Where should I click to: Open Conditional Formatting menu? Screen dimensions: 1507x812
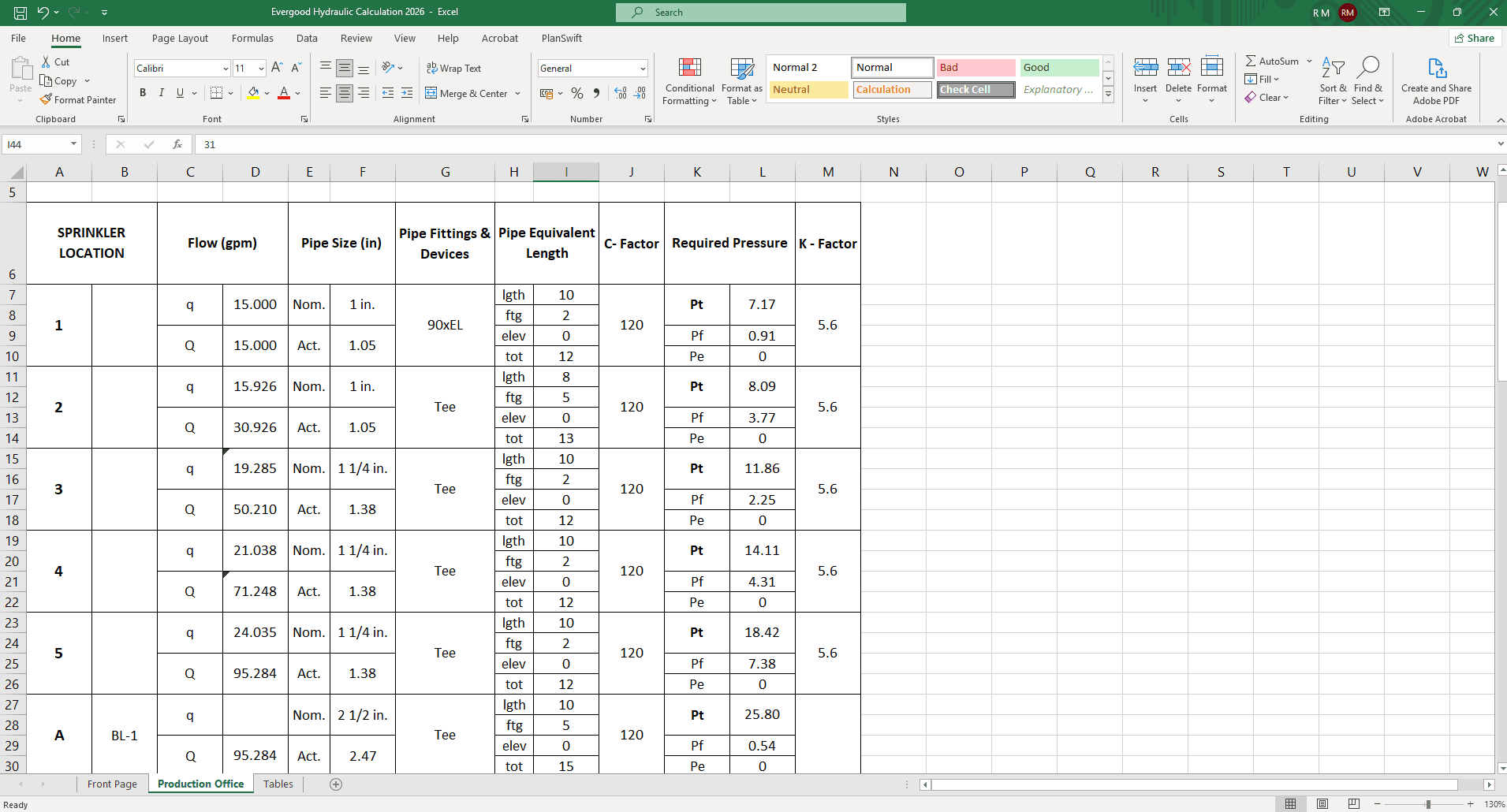pyautogui.click(x=690, y=80)
